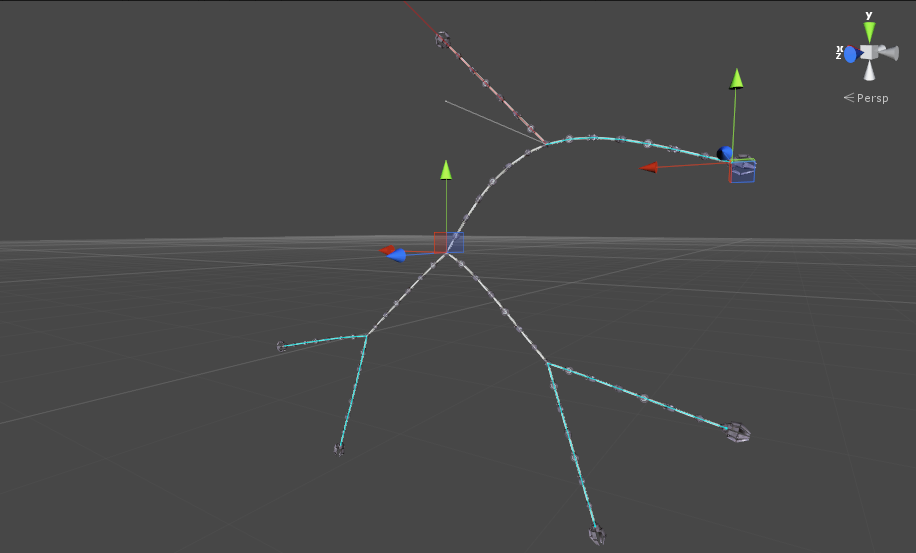Select the bottom-most branch end node
The width and height of the screenshot is (916, 553).
click(x=597, y=536)
